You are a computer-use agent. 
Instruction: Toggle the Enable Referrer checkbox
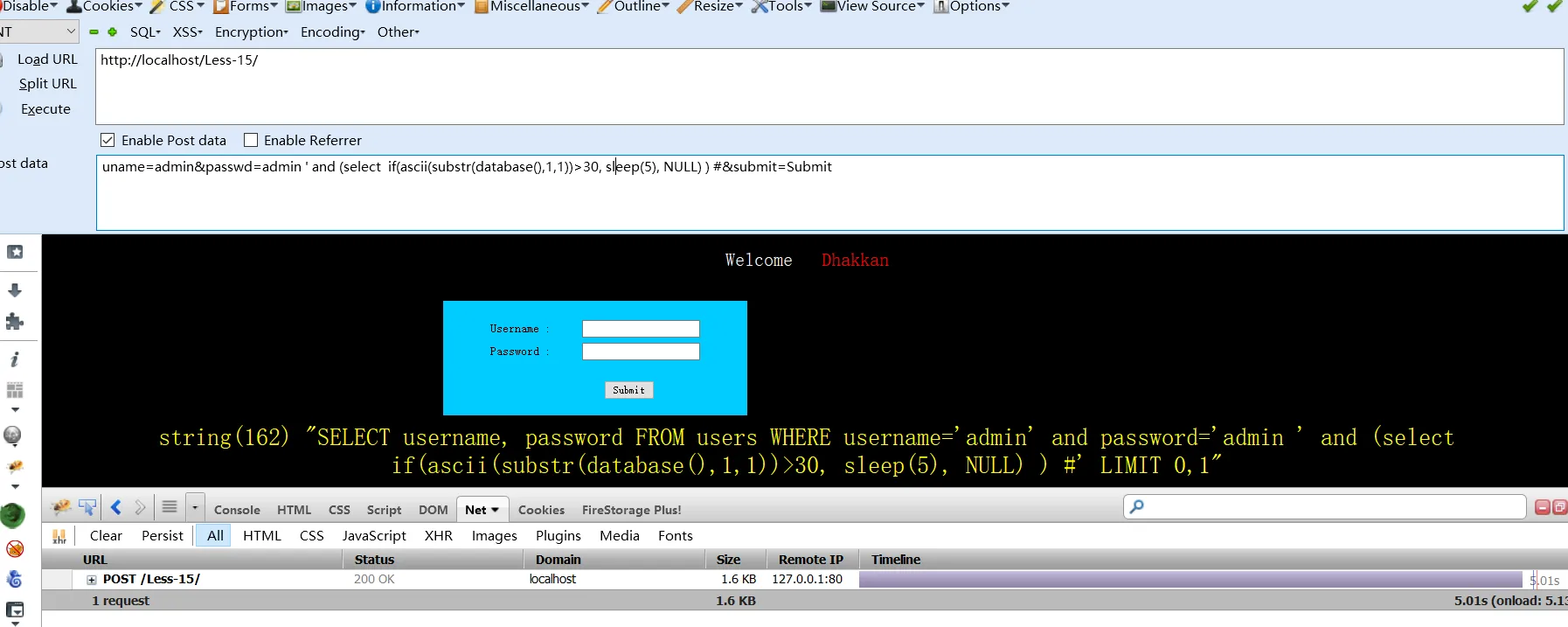[251, 140]
